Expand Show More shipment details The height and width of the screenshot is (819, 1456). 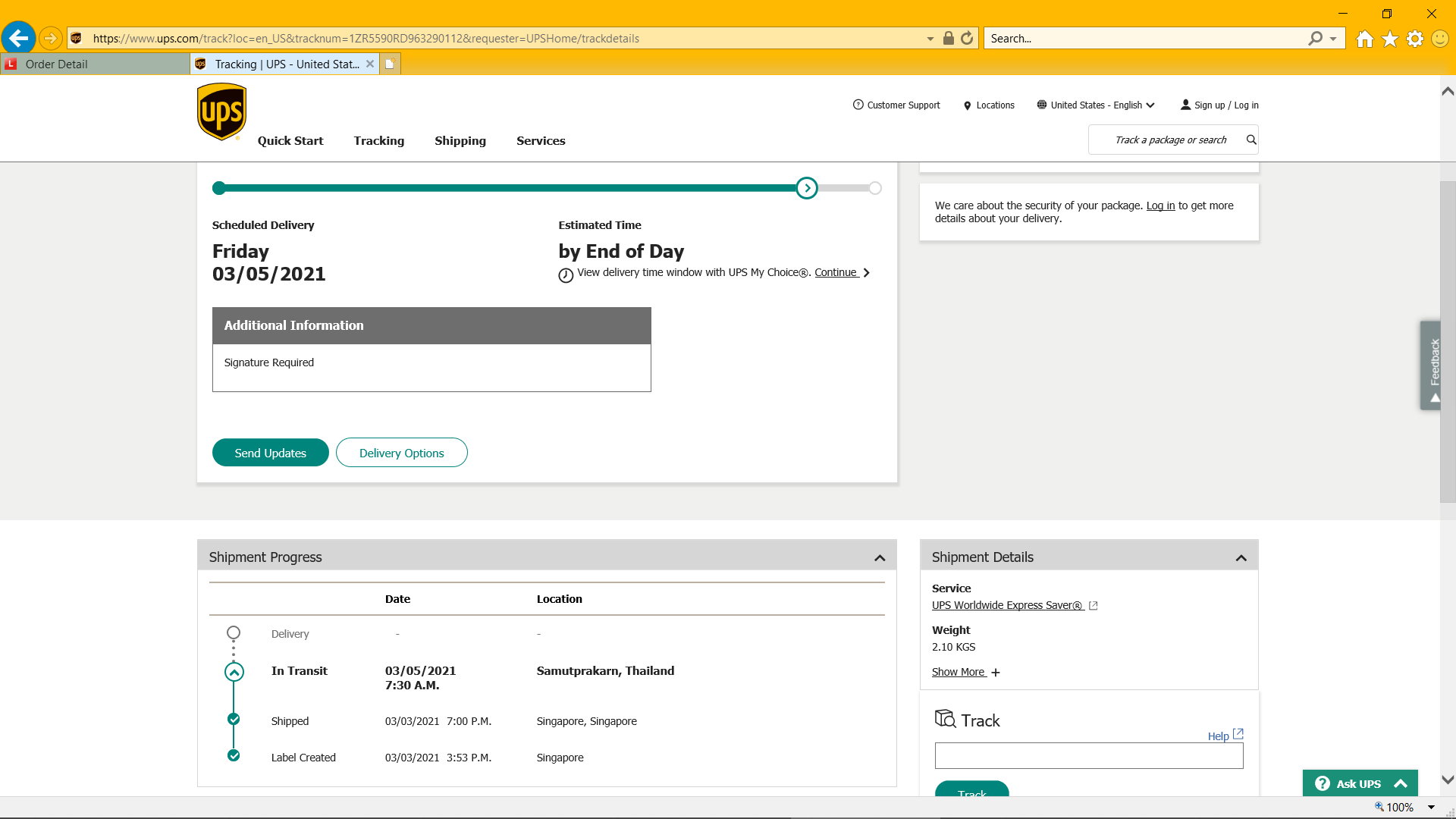(x=965, y=672)
